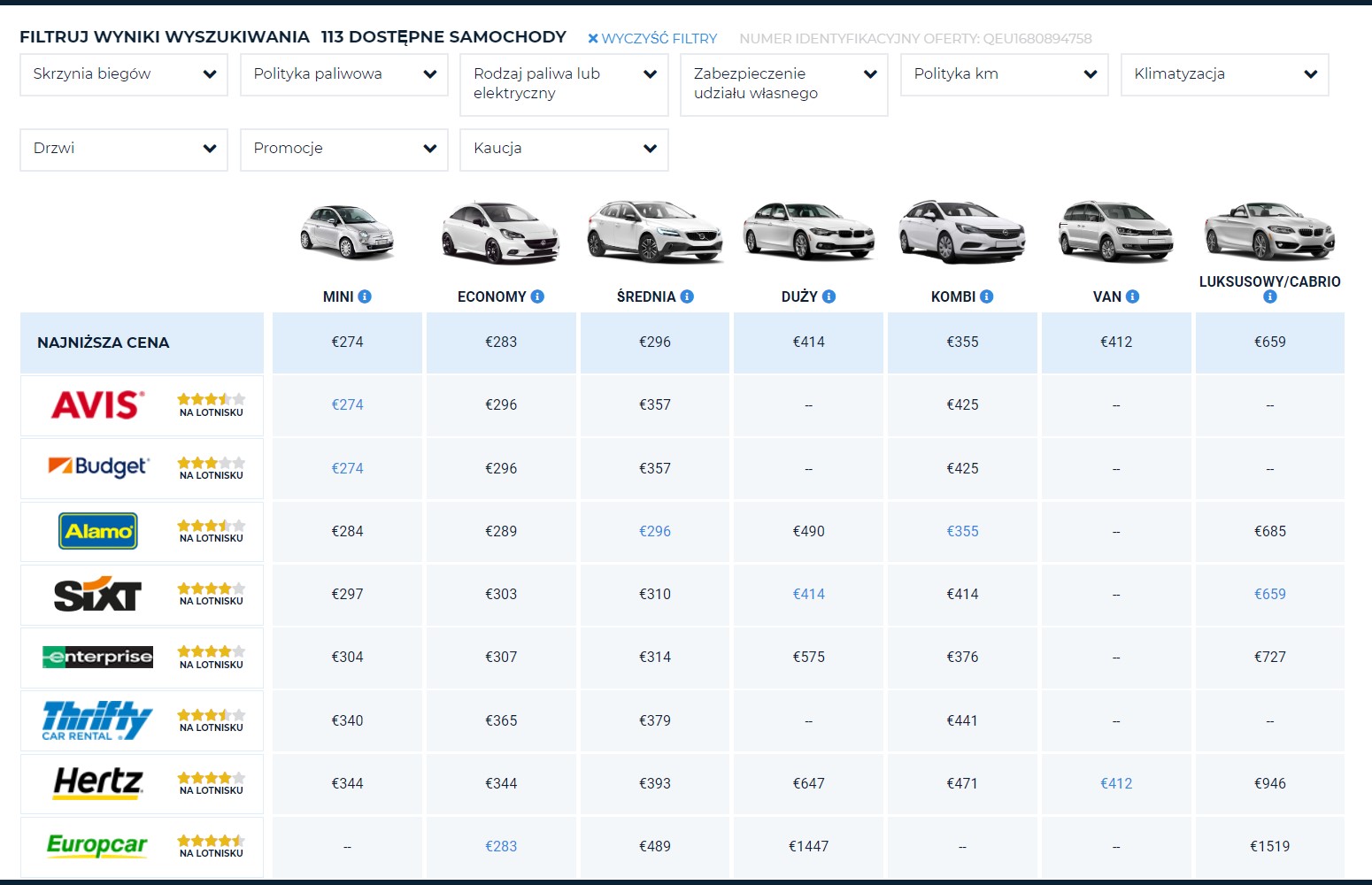Click the NAJNIŻSZA CENA row header
This screenshot has height=885, width=1372.
(x=142, y=342)
